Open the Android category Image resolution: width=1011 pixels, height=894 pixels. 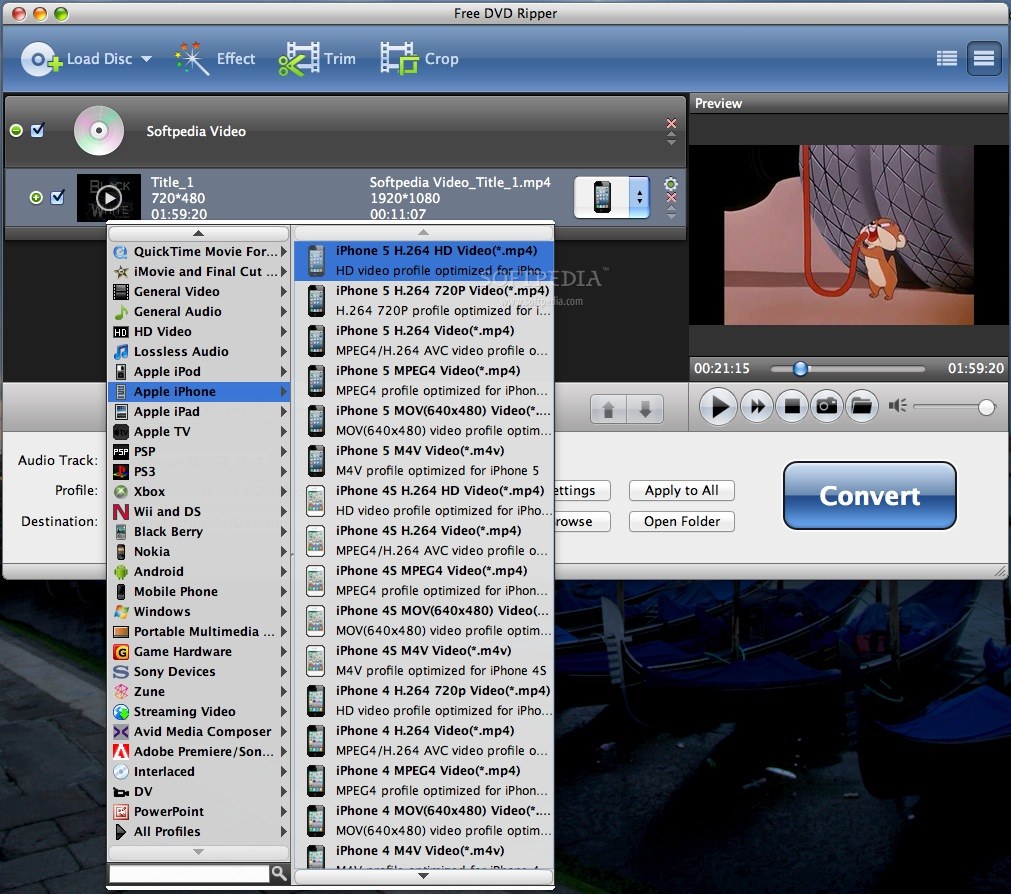click(x=199, y=571)
